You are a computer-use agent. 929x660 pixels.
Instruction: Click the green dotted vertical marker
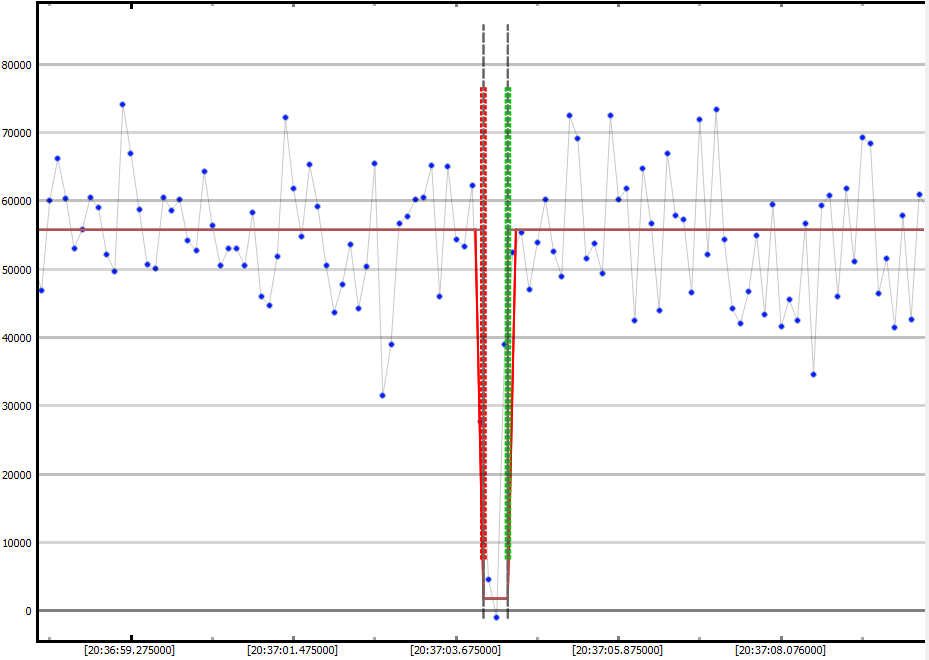508,320
